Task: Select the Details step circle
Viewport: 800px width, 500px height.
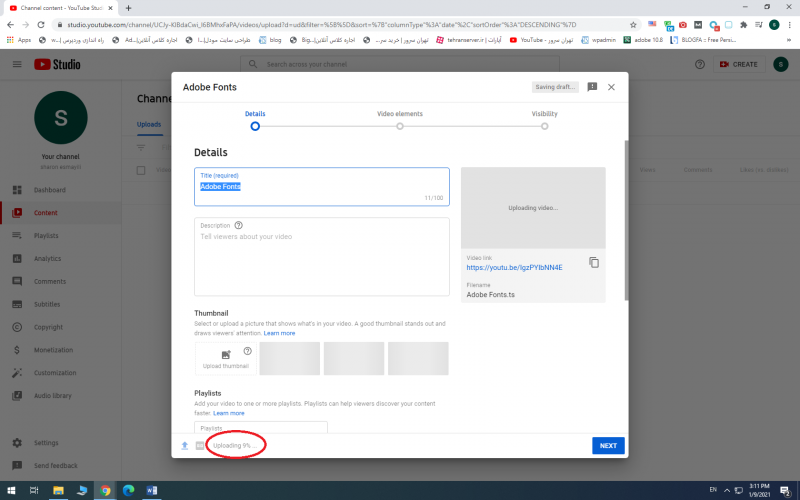Action: [x=255, y=126]
